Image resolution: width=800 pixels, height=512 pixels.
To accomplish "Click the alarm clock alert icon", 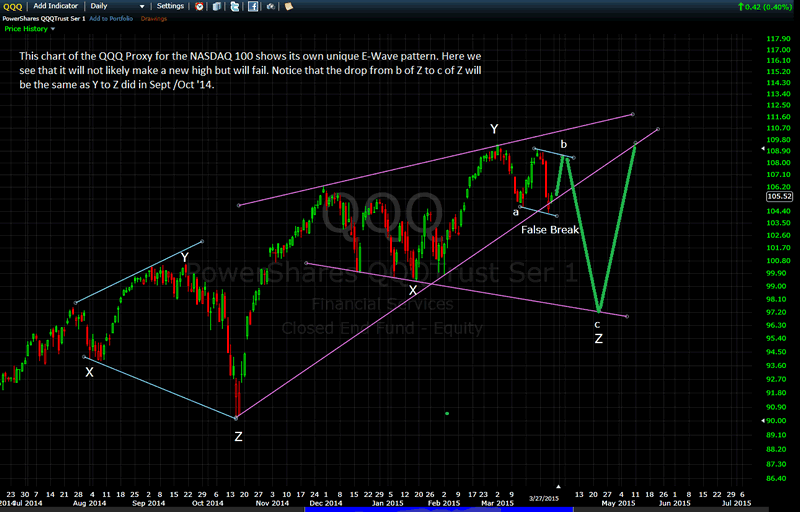I will 199,6.
